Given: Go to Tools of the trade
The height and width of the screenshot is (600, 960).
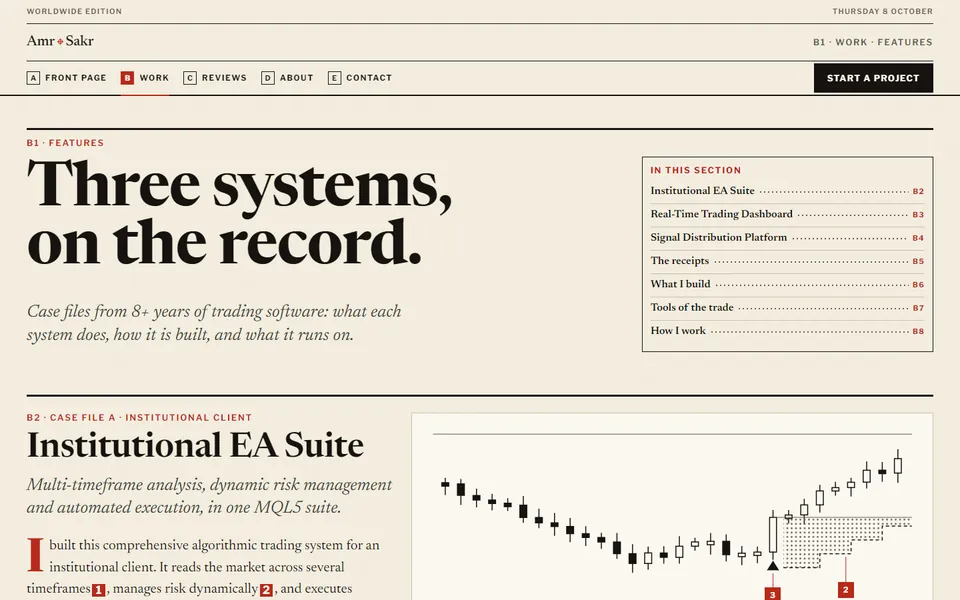Looking at the screenshot, I should pos(787,307).
